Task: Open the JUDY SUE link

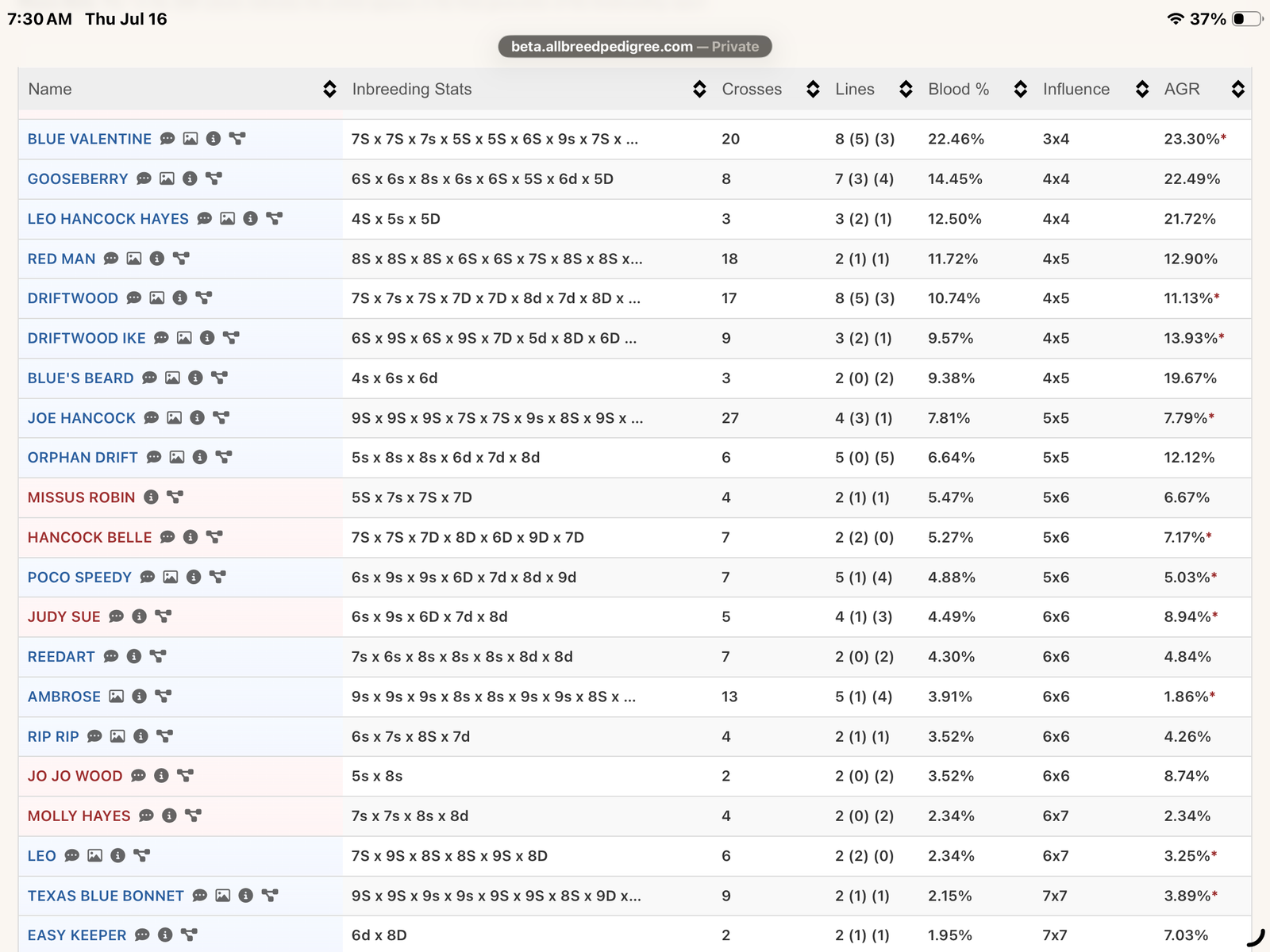Action: 64,616
